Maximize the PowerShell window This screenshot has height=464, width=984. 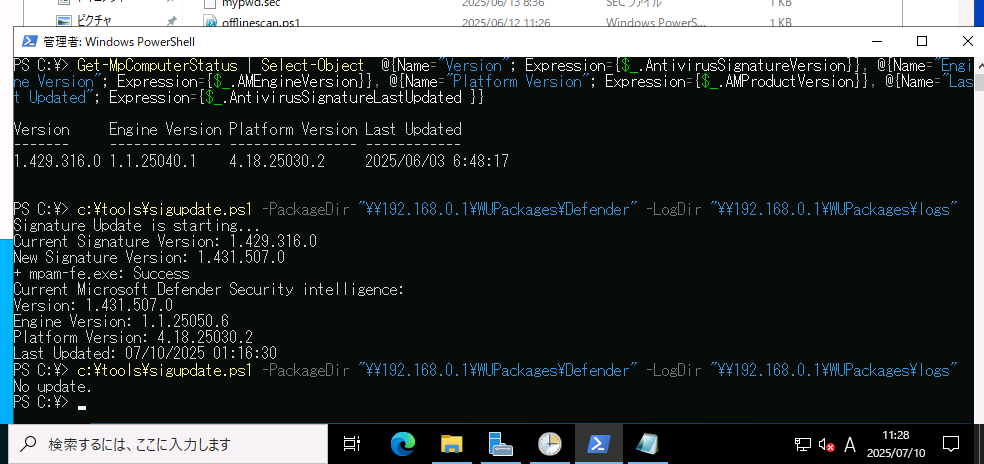click(x=922, y=41)
